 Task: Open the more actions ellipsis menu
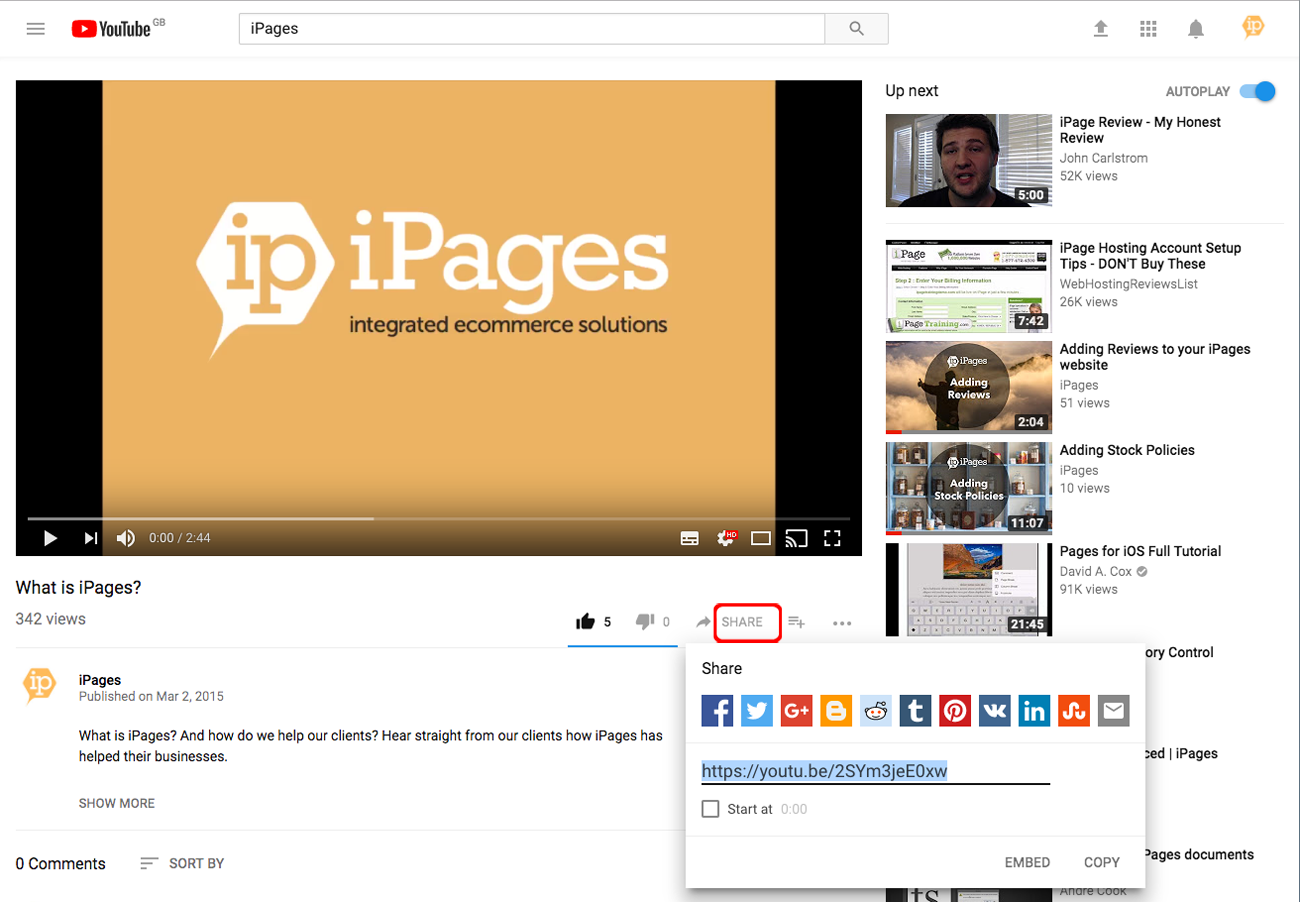point(842,623)
